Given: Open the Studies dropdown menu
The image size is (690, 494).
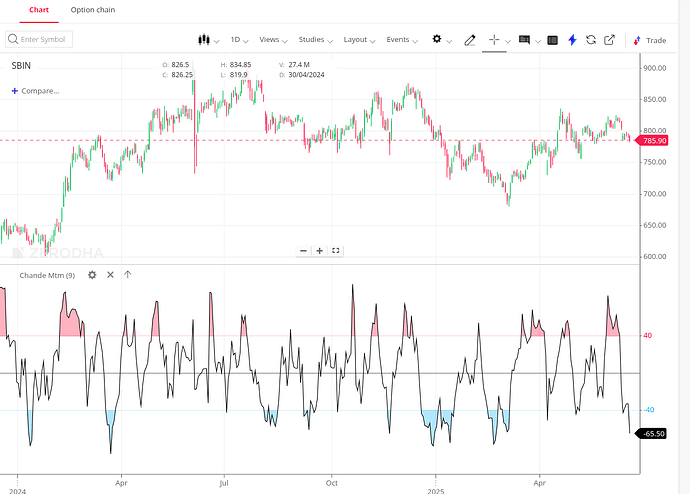Looking at the screenshot, I should (316, 40).
